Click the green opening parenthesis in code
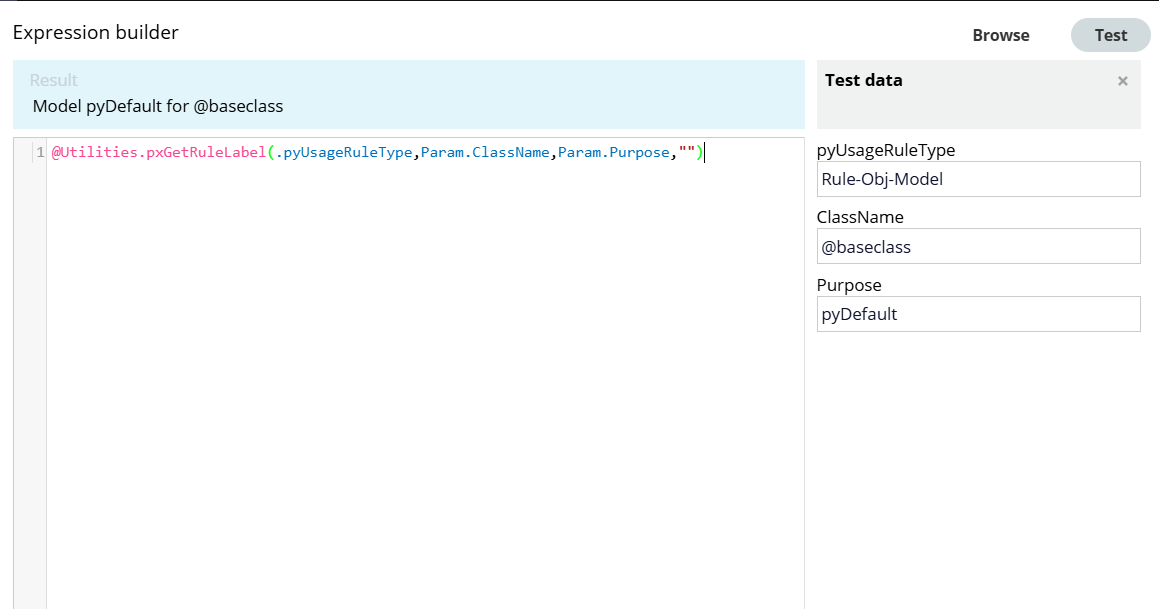 (271, 153)
